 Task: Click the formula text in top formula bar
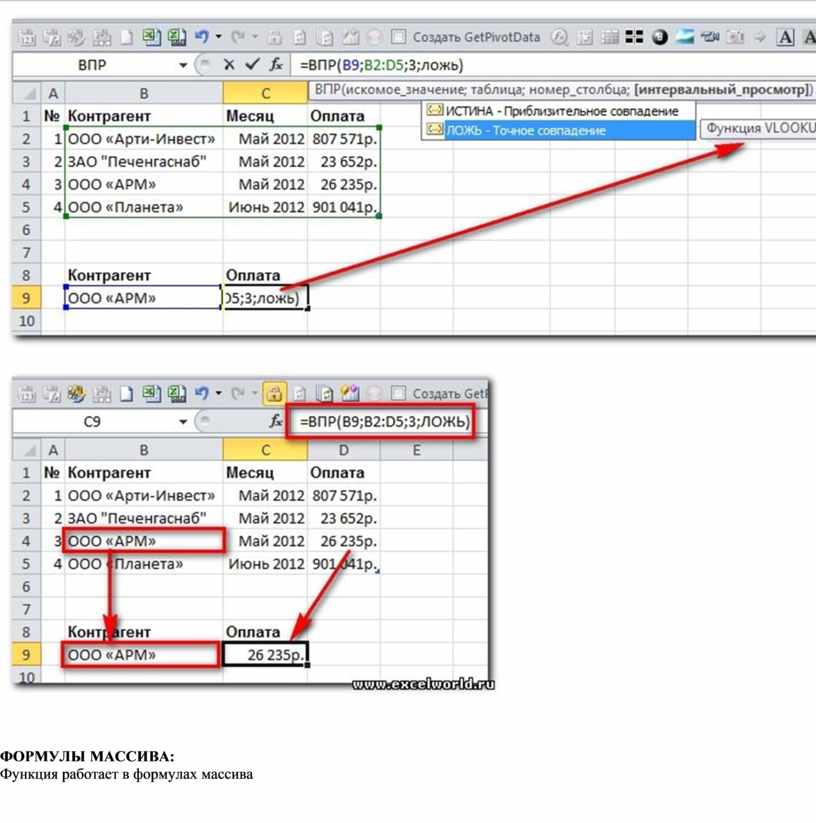point(380,65)
